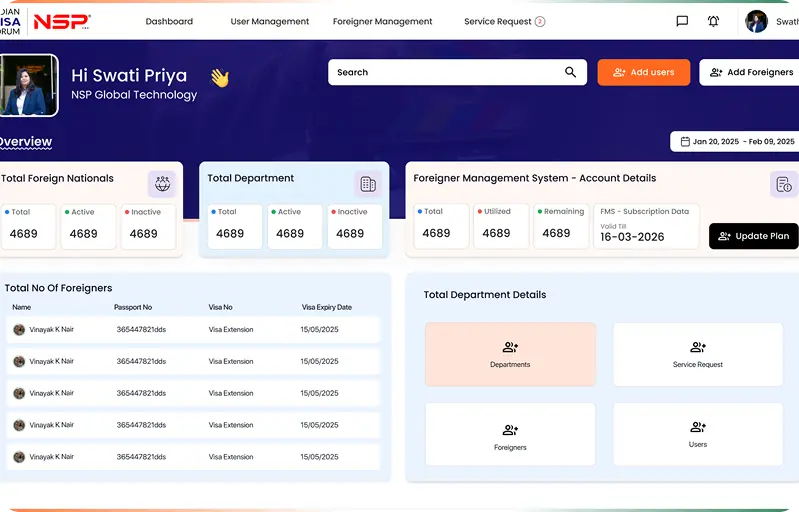Open the date range picker Jan 20, 2025
799x512 pixels.
(737, 142)
